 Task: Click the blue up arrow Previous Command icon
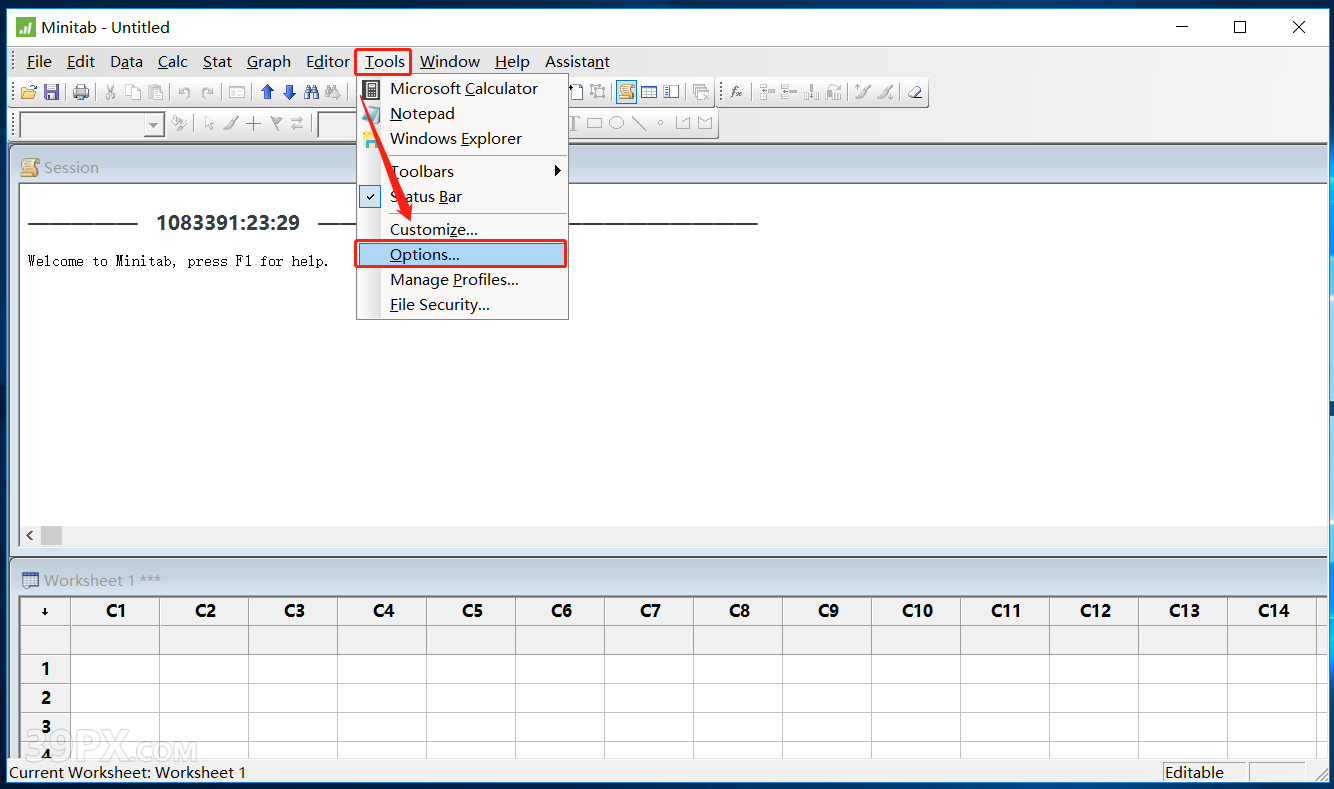click(x=267, y=92)
